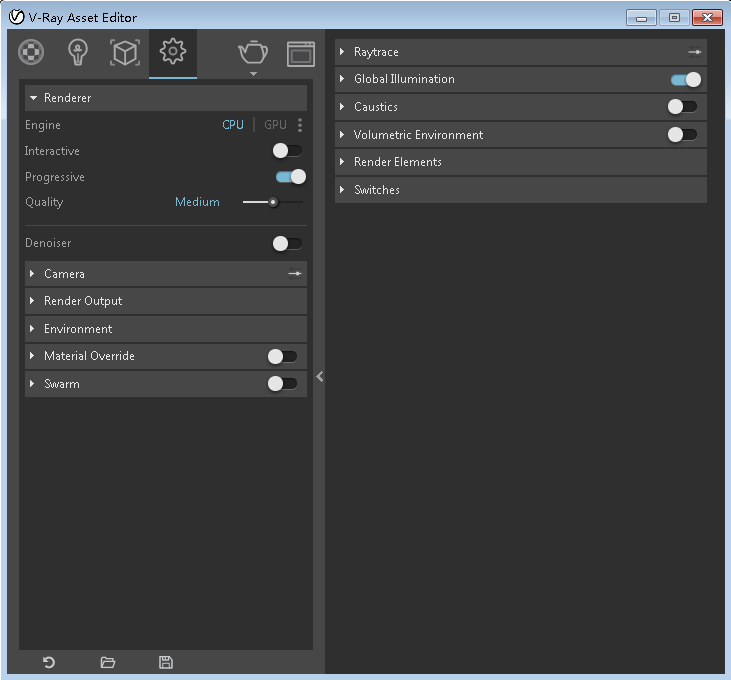Expand the Camera section

pos(64,274)
